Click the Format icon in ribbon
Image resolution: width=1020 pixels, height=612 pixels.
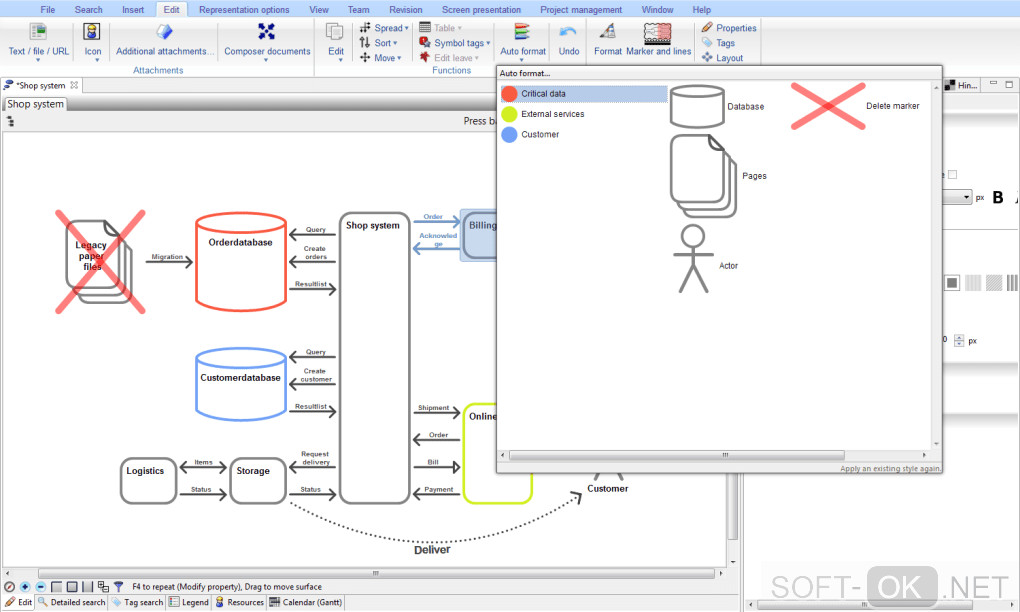tap(608, 32)
